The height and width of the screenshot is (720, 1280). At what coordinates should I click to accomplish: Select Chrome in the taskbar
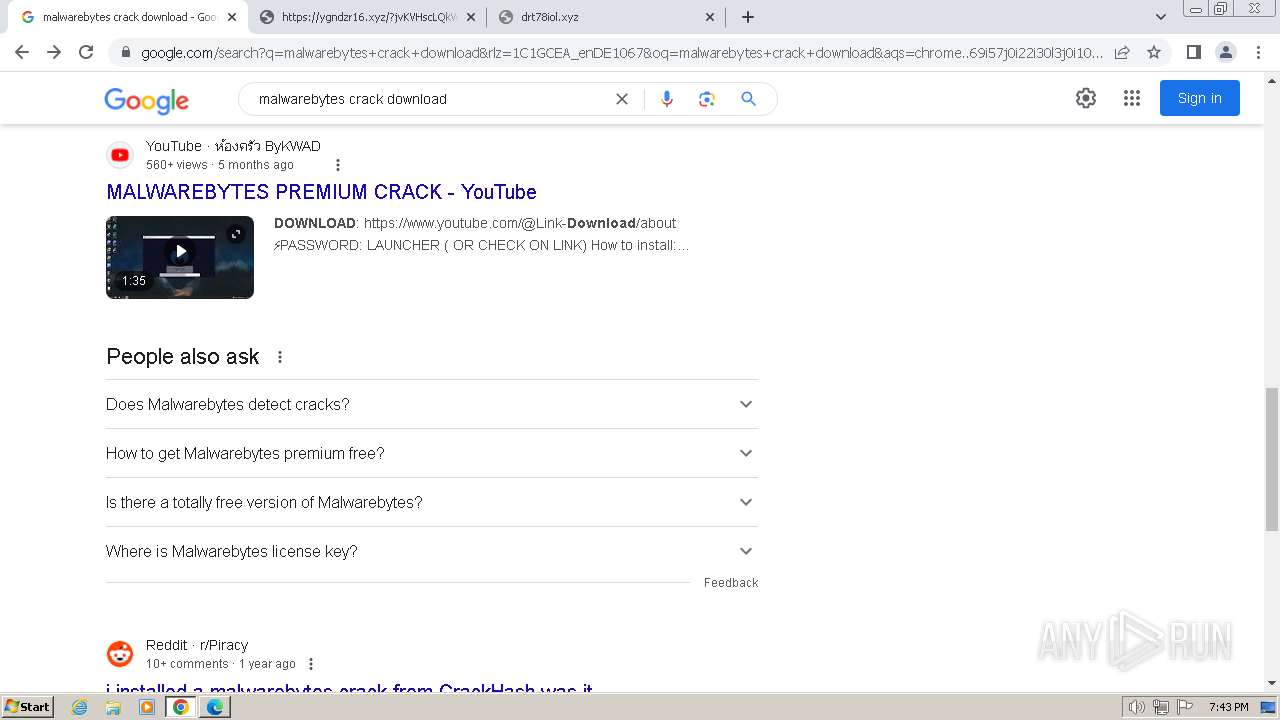click(181, 707)
